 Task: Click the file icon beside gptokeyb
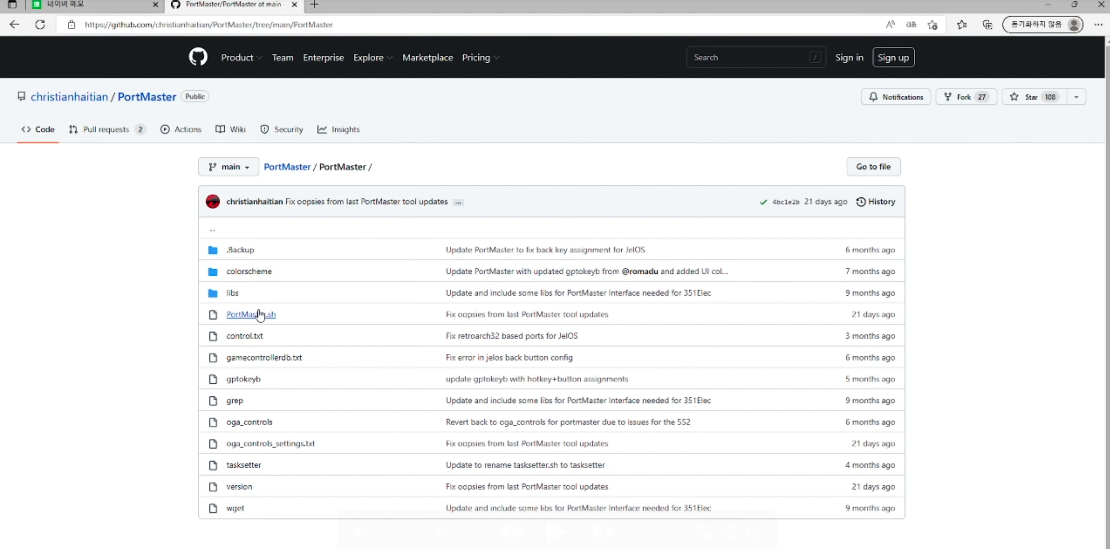pos(212,379)
